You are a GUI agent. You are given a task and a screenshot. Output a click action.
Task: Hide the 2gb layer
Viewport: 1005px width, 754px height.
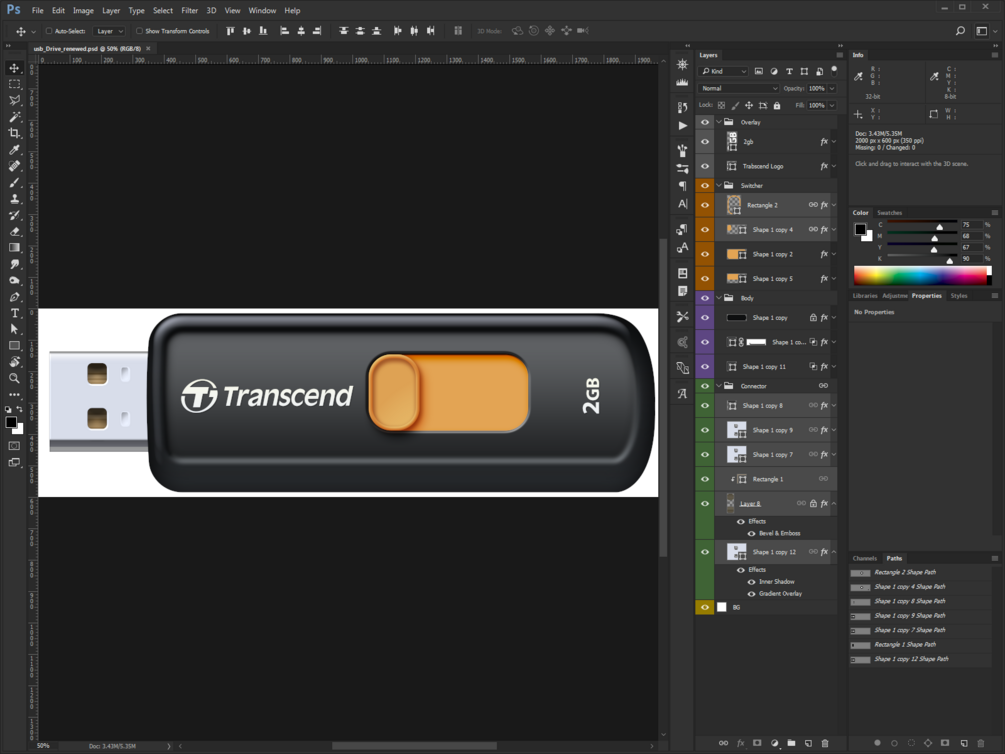(x=705, y=142)
